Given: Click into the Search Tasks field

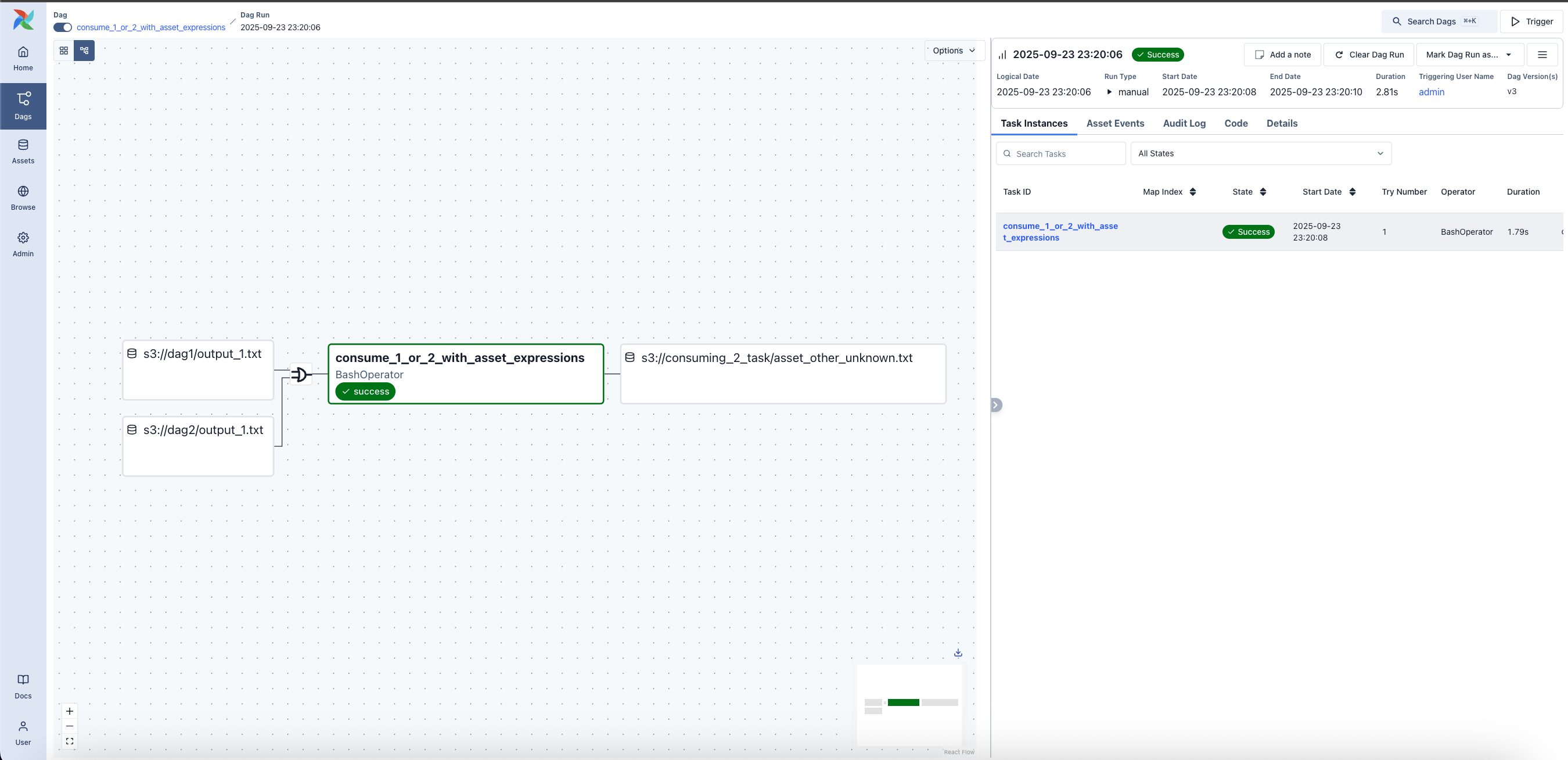Looking at the screenshot, I should pos(1060,153).
